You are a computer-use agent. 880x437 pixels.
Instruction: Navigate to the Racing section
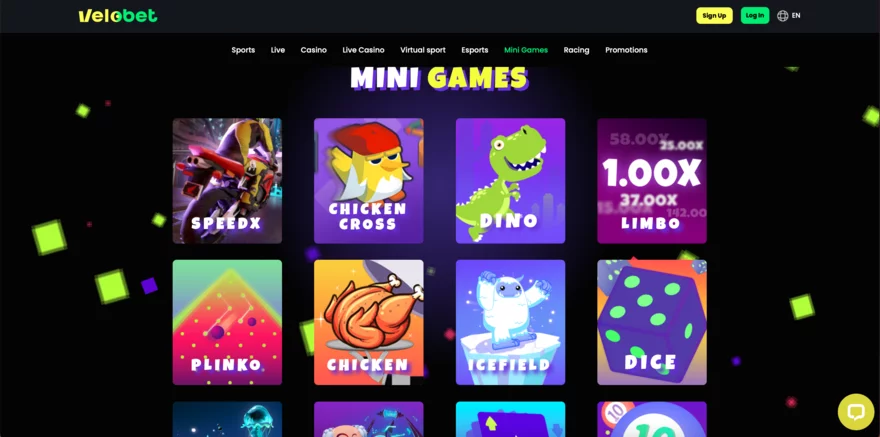pyautogui.click(x=576, y=50)
